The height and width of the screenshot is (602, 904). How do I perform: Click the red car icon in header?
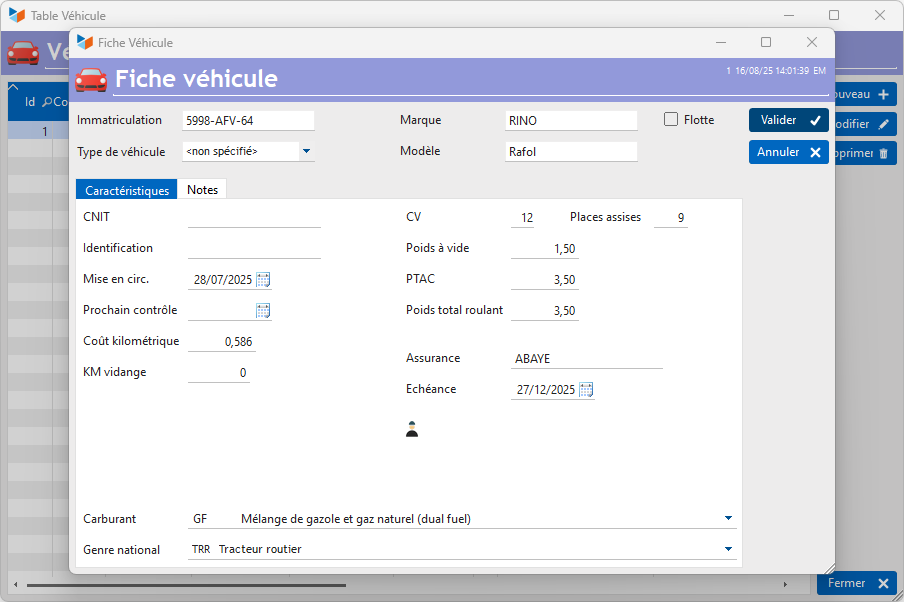tap(91, 80)
